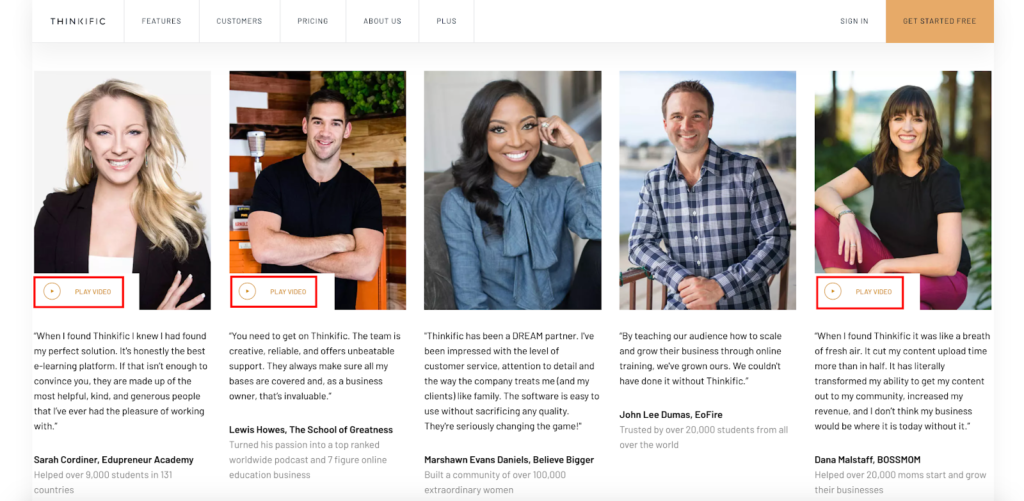Click the play circle icon under Sarah Cordiner's photo
The width and height of the screenshot is (1024, 501).
point(52,291)
